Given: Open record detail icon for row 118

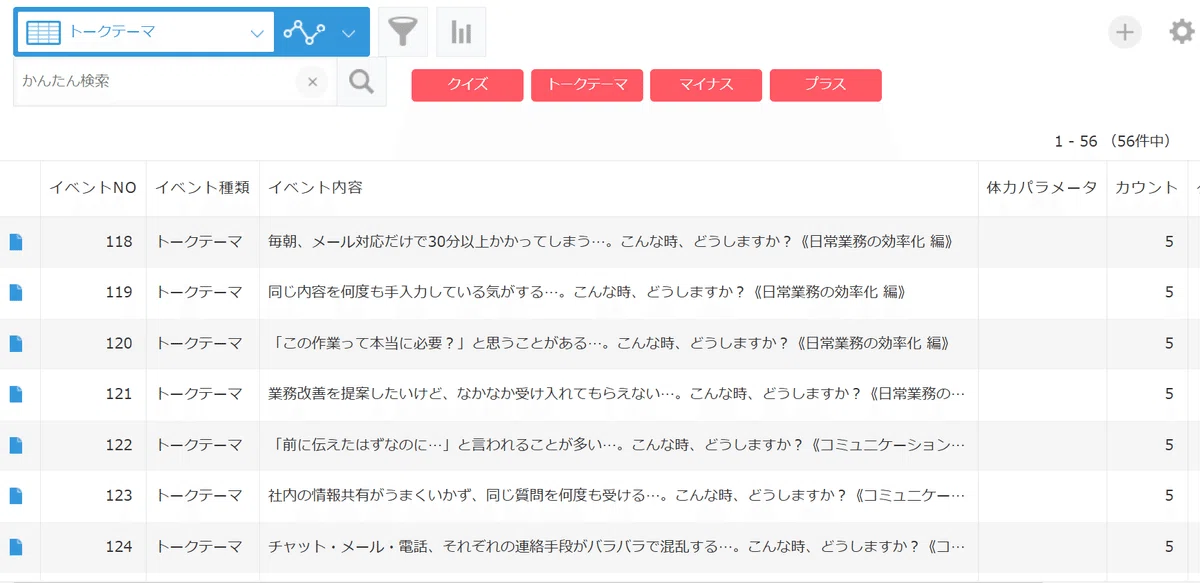Looking at the screenshot, I should click(x=16, y=241).
